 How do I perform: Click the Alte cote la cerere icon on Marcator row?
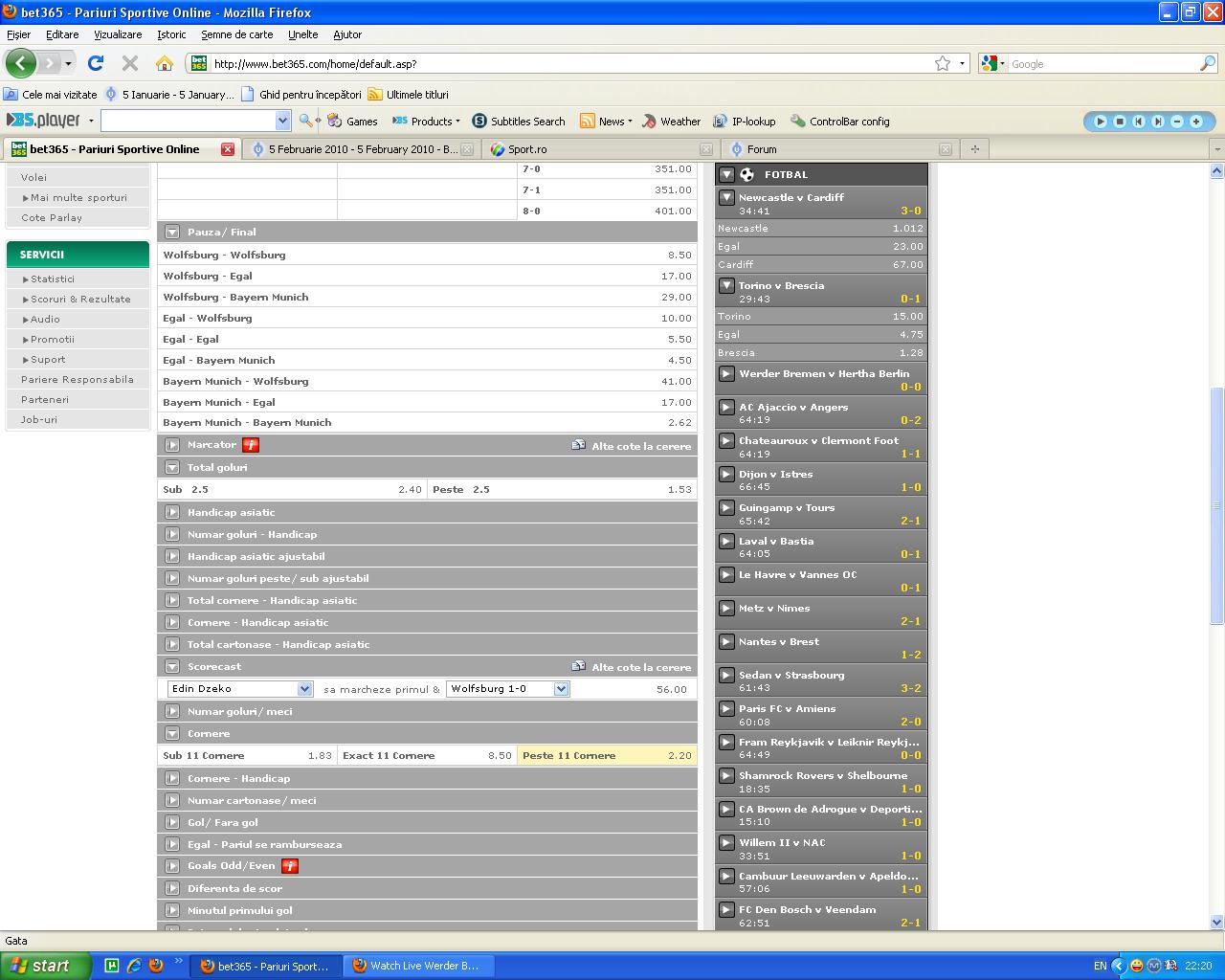point(578,445)
